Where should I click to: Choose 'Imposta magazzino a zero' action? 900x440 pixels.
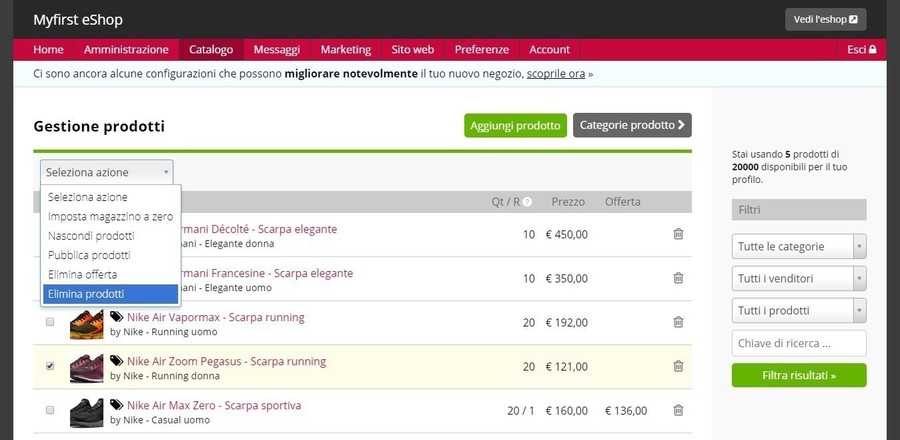111,216
